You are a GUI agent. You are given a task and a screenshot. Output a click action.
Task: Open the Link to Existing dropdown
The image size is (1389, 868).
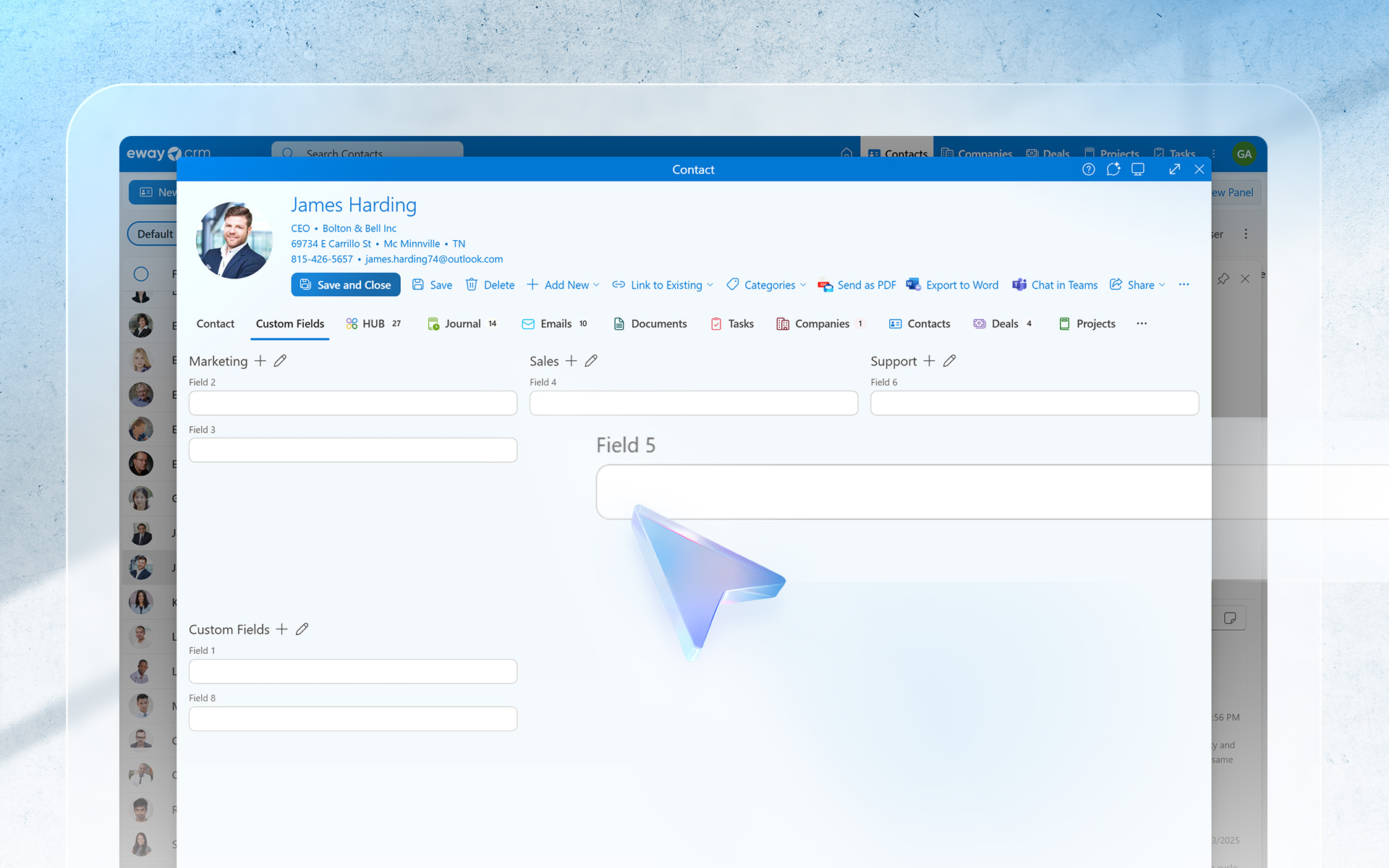(662, 285)
